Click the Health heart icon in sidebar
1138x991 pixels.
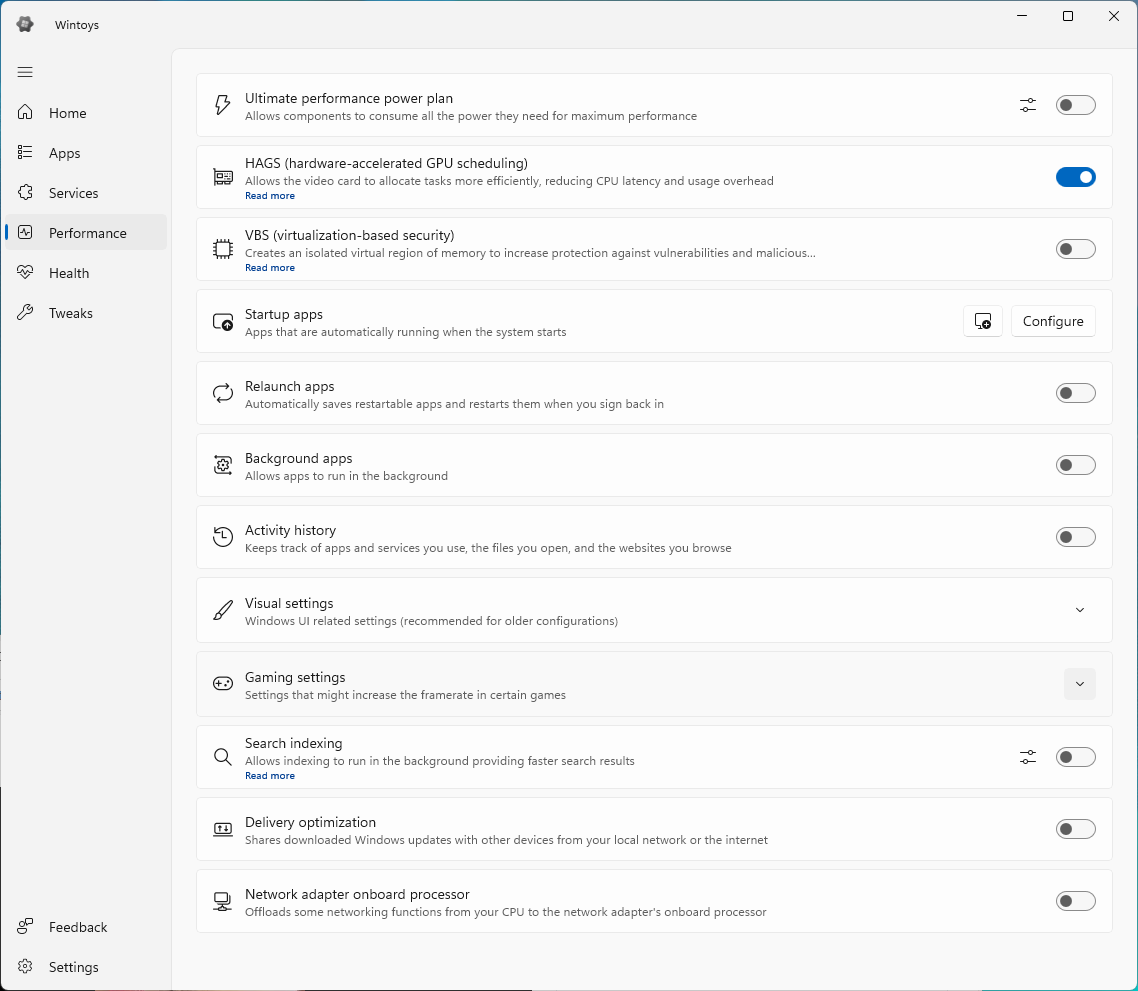[25, 272]
